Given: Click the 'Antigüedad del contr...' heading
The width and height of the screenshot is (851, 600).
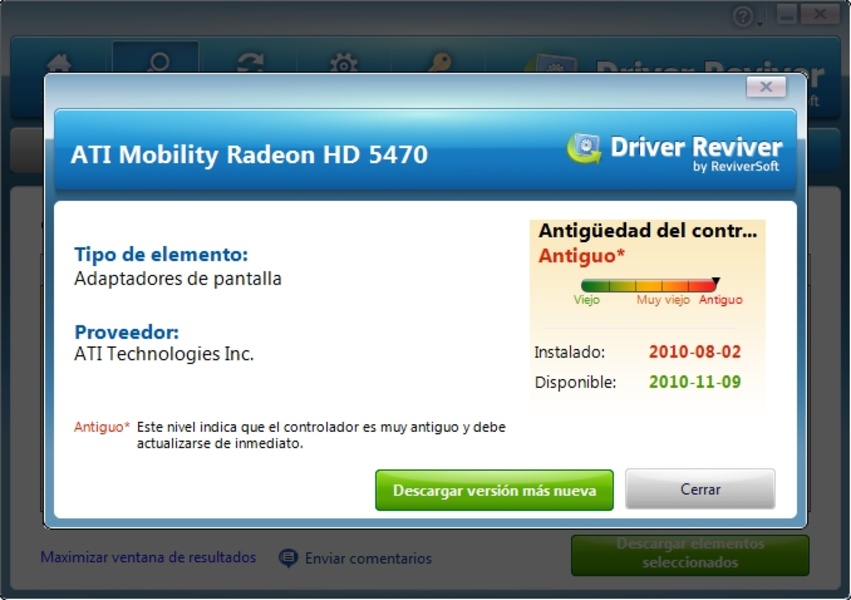Looking at the screenshot, I should click(x=647, y=231).
